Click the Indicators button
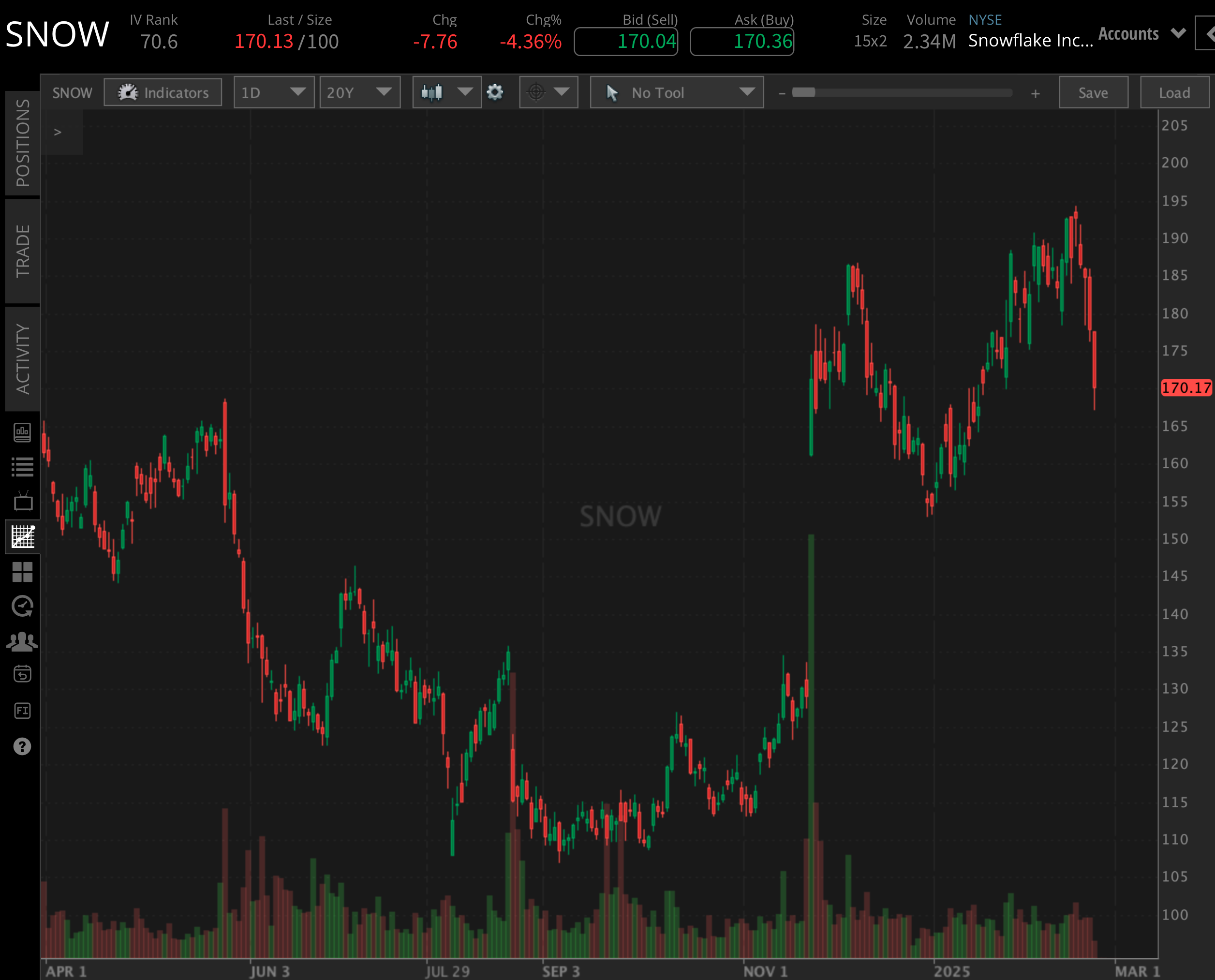Viewport: 1215px width, 980px height. tap(163, 92)
